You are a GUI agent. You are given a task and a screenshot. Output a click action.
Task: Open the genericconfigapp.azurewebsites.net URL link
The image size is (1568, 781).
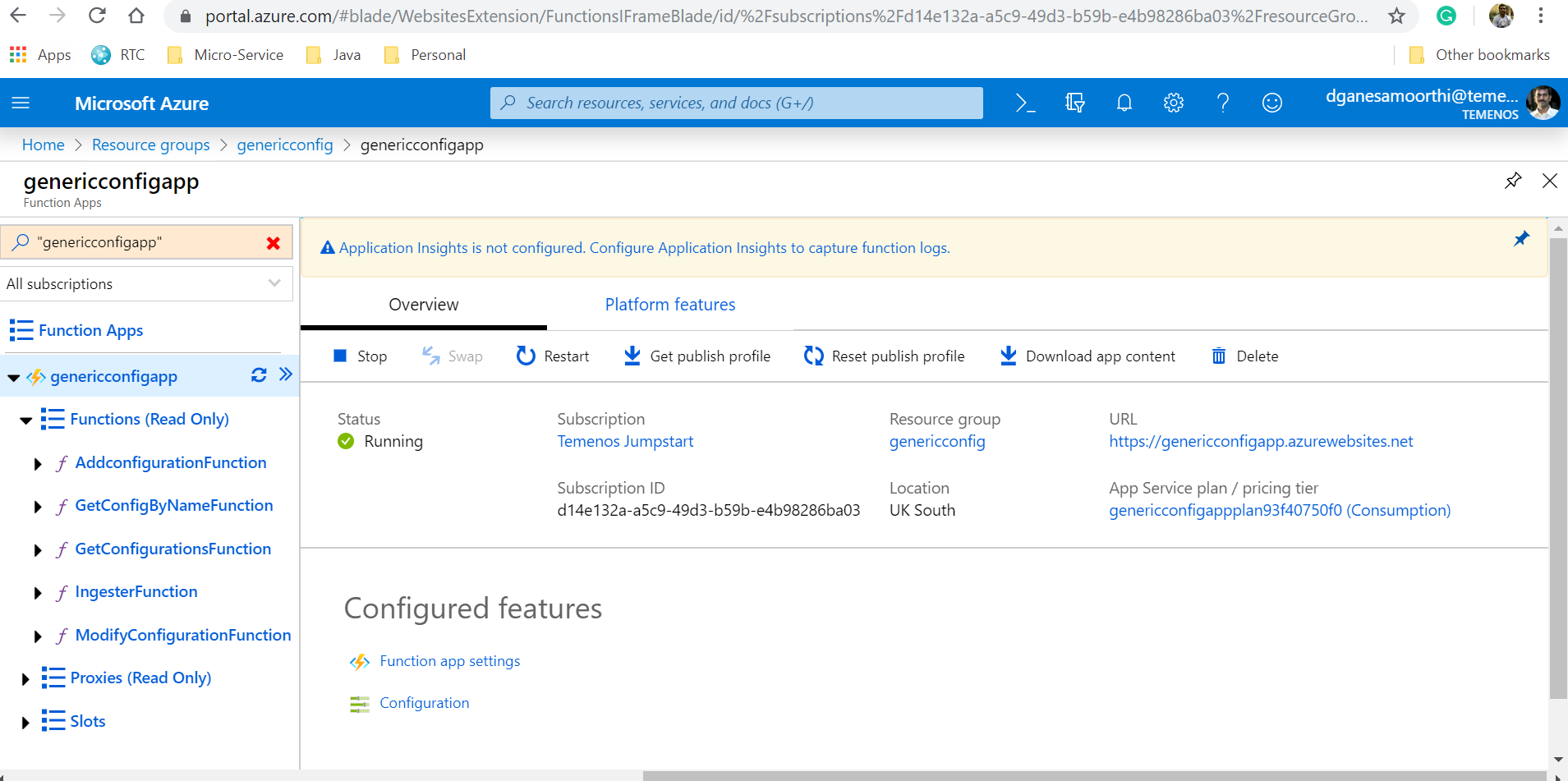1260,442
